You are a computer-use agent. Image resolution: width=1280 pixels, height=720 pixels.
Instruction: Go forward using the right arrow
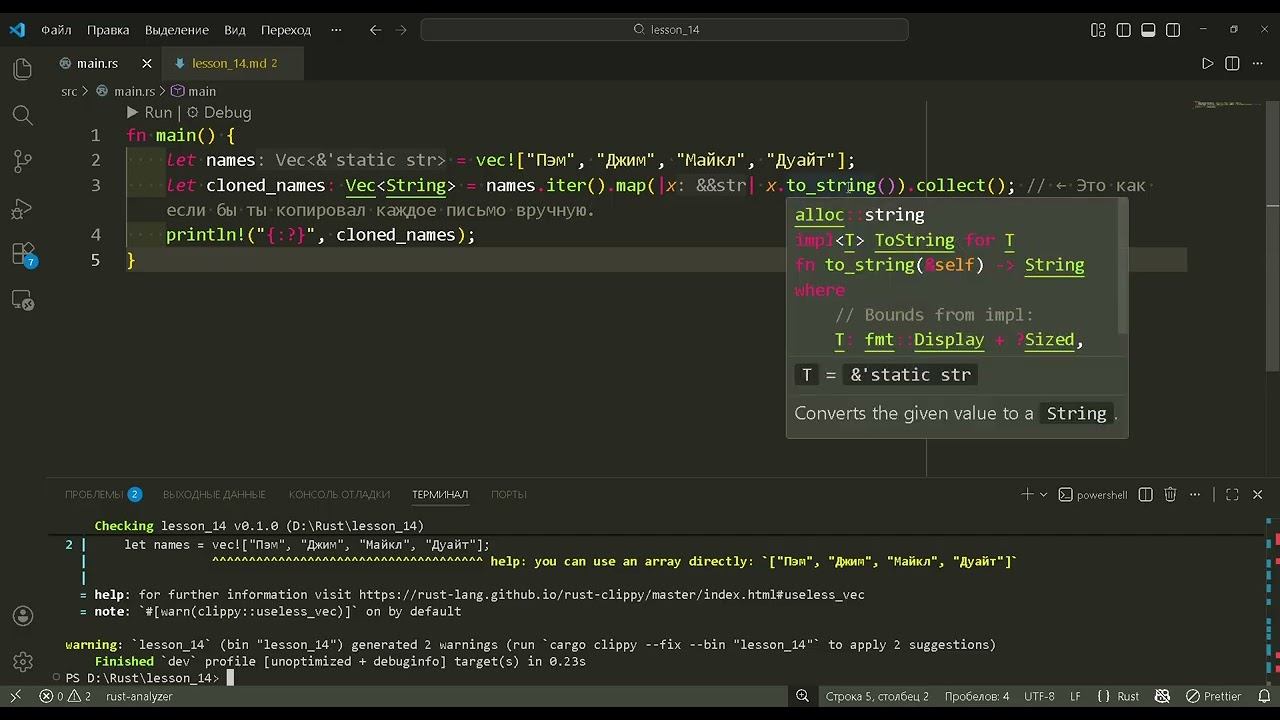pos(401,30)
